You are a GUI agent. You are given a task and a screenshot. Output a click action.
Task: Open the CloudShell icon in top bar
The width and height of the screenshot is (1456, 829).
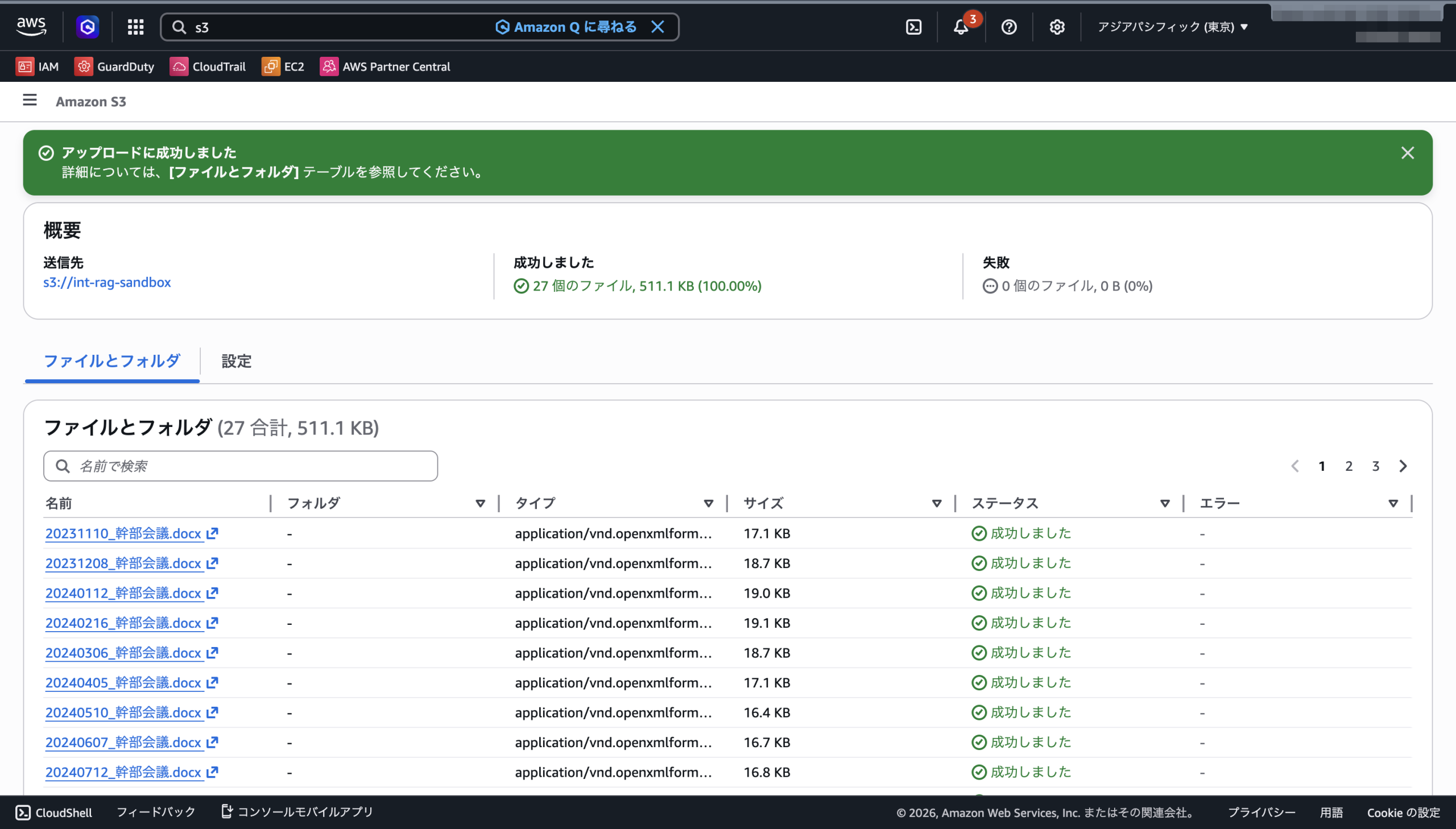913,27
